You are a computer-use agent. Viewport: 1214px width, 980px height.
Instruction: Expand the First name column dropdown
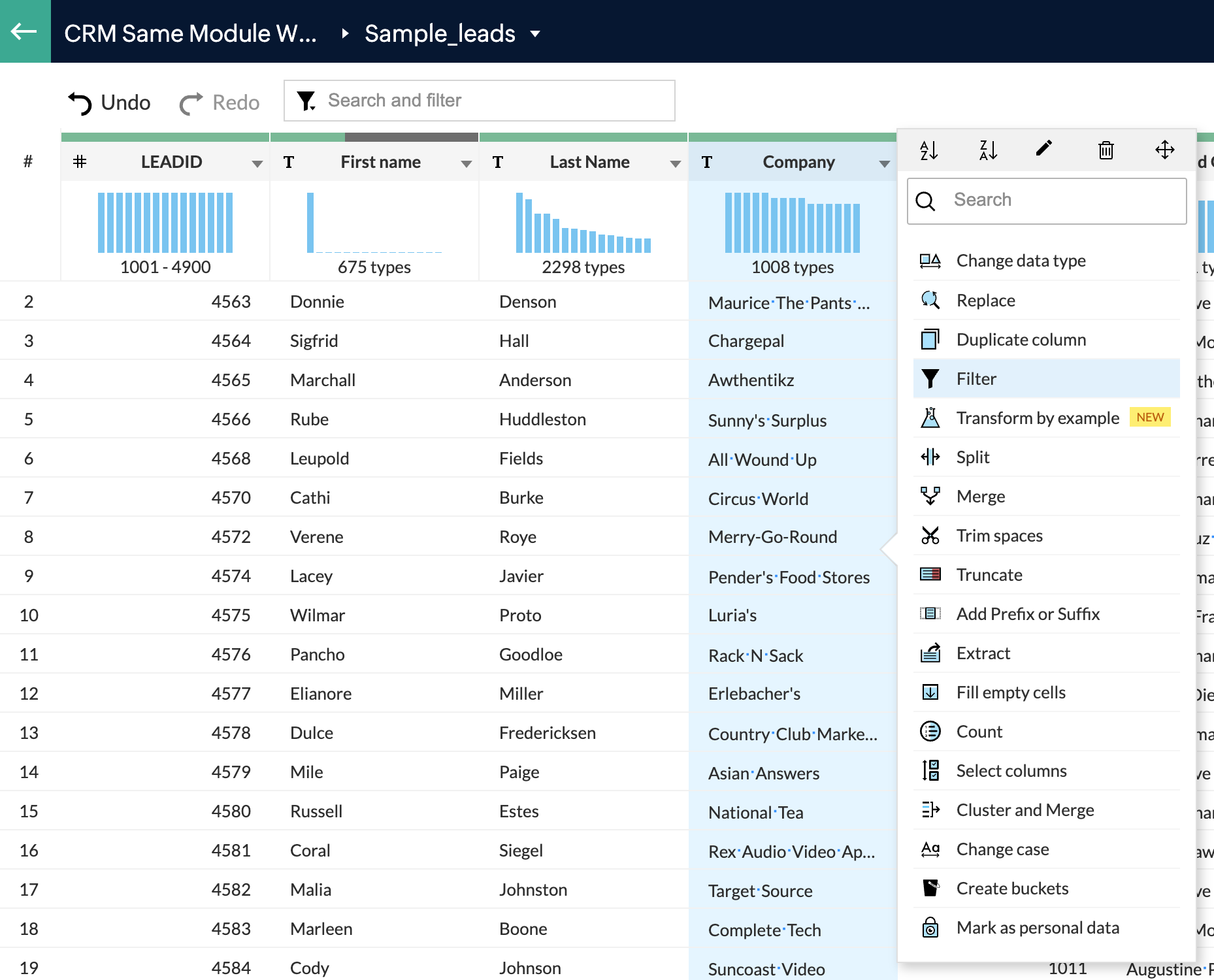point(467,163)
